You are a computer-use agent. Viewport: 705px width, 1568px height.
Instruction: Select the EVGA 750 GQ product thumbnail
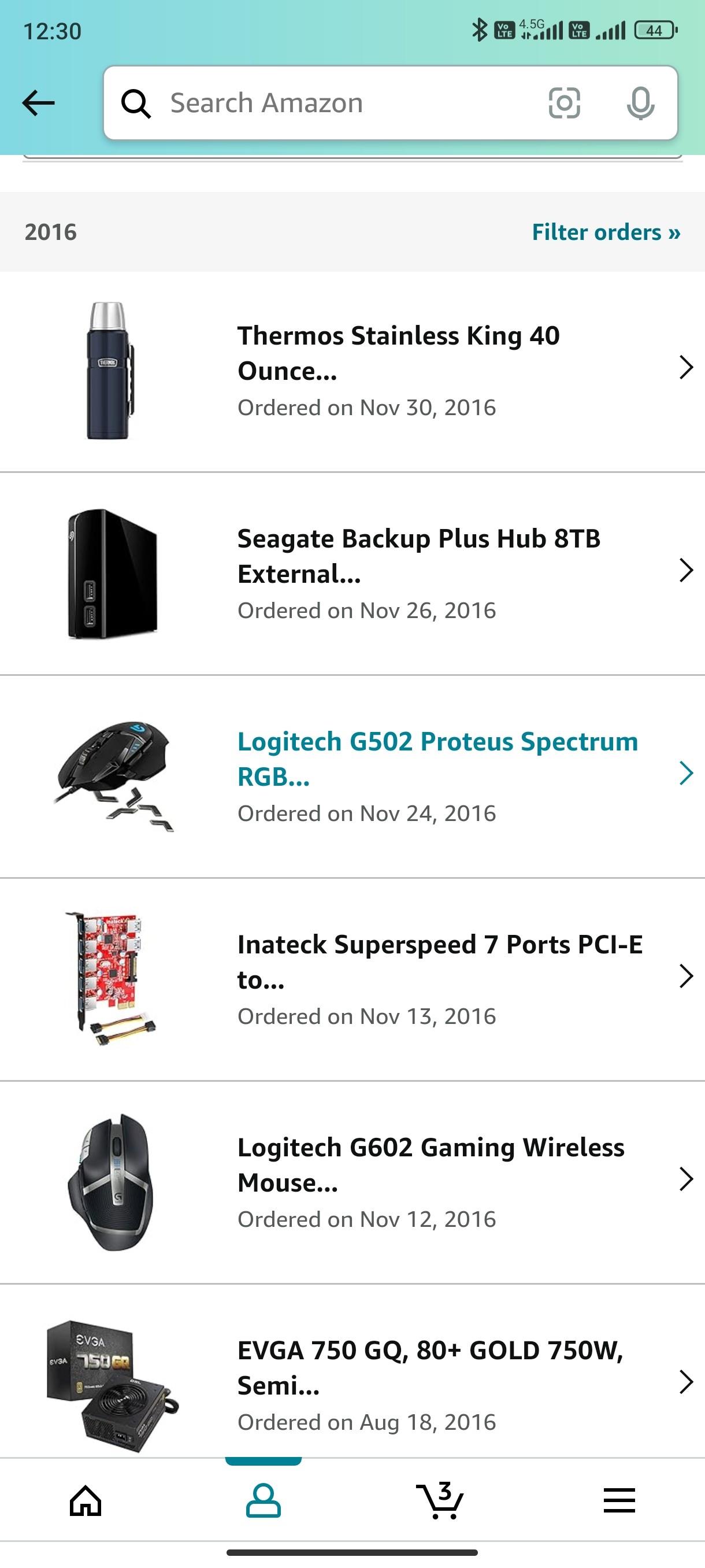(113, 1384)
